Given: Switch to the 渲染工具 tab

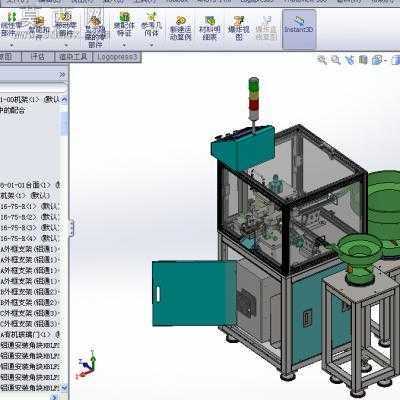Looking at the screenshot, I should (73, 57).
